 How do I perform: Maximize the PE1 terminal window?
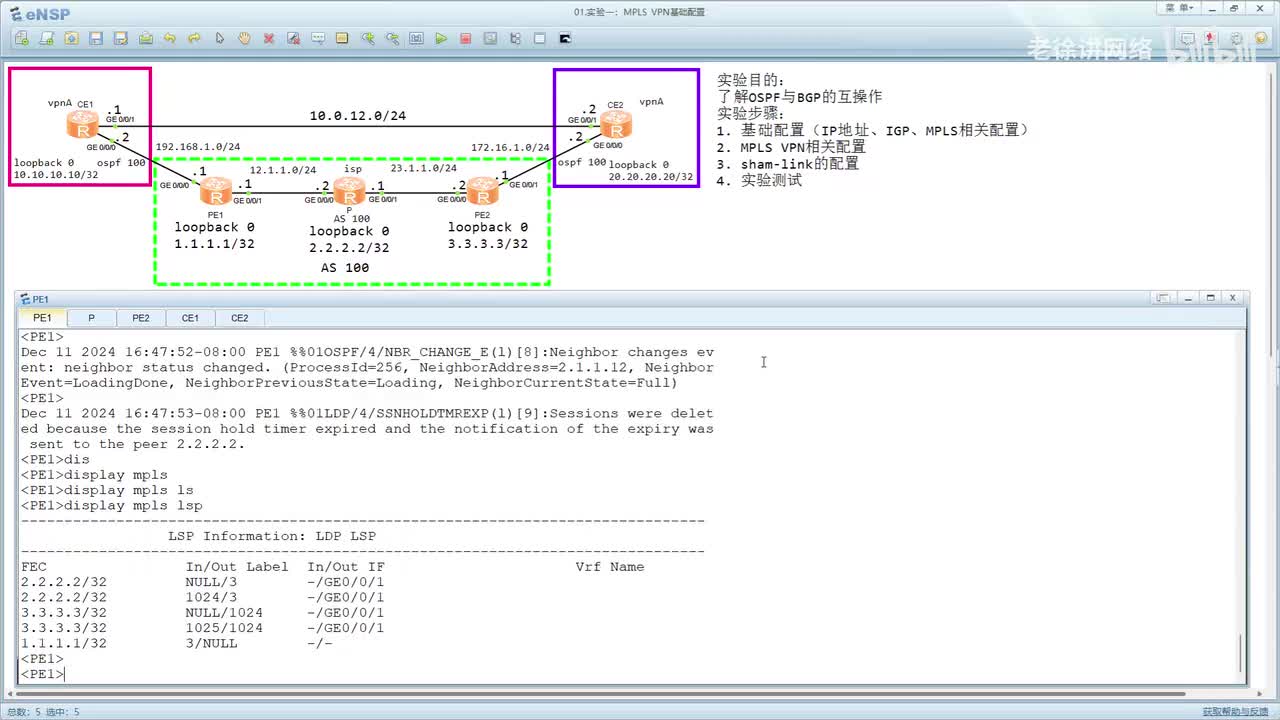tap(1210, 298)
